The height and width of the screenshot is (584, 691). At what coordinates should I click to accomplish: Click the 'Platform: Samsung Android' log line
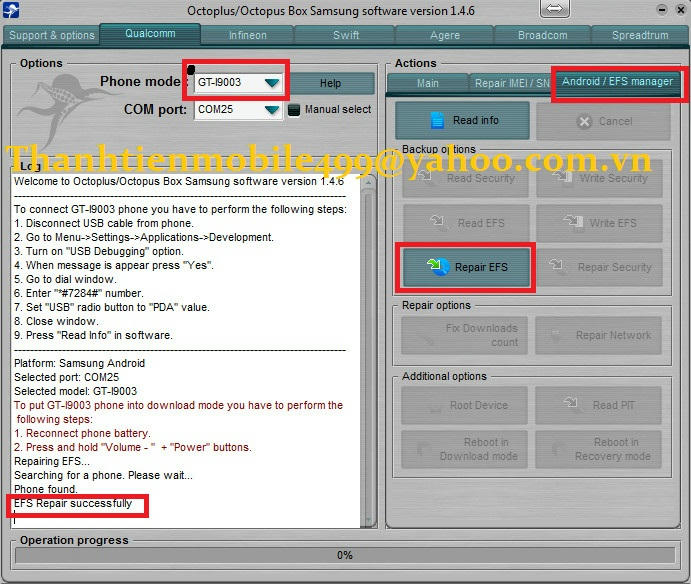tap(79, 363)
